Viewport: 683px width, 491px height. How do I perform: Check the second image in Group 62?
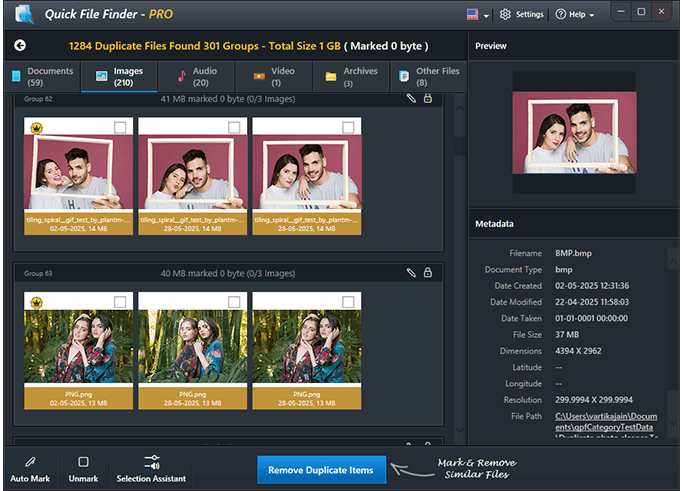234,127
